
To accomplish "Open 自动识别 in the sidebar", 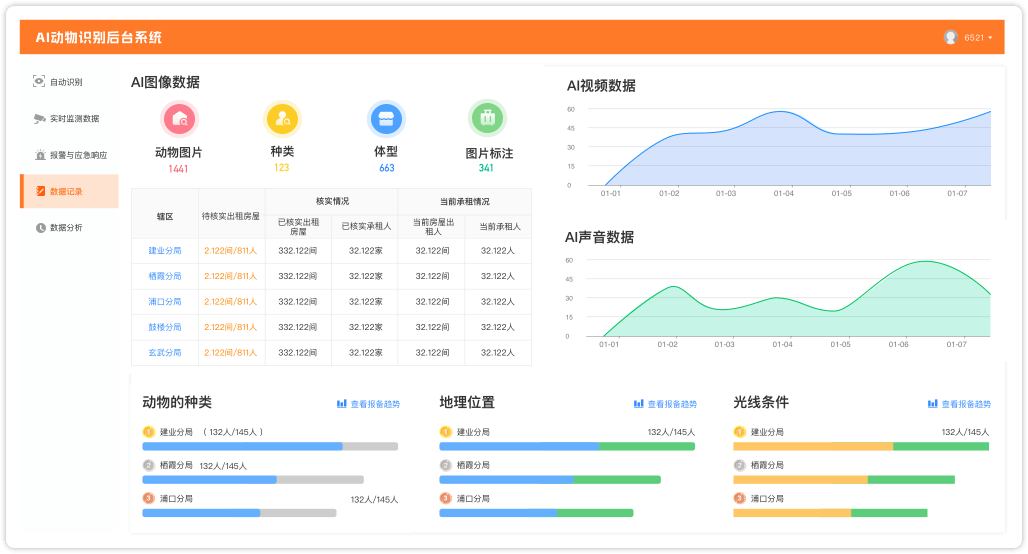I will [x=66, y=82].
